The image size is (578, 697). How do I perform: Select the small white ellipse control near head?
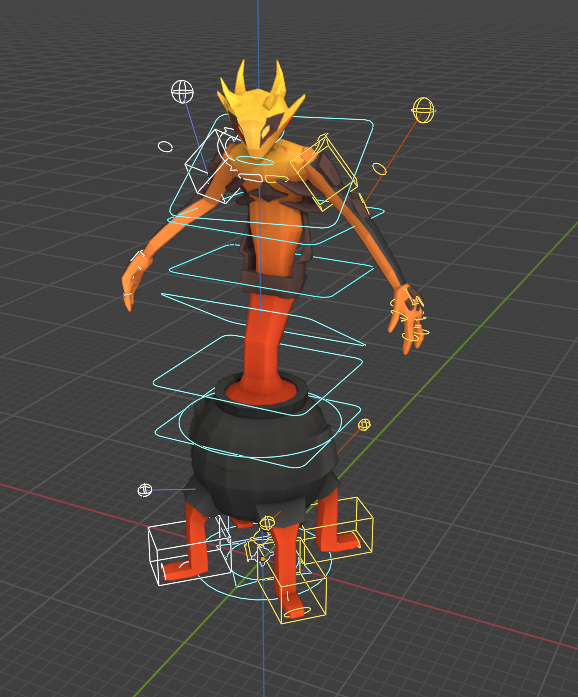tap(165, 146)
